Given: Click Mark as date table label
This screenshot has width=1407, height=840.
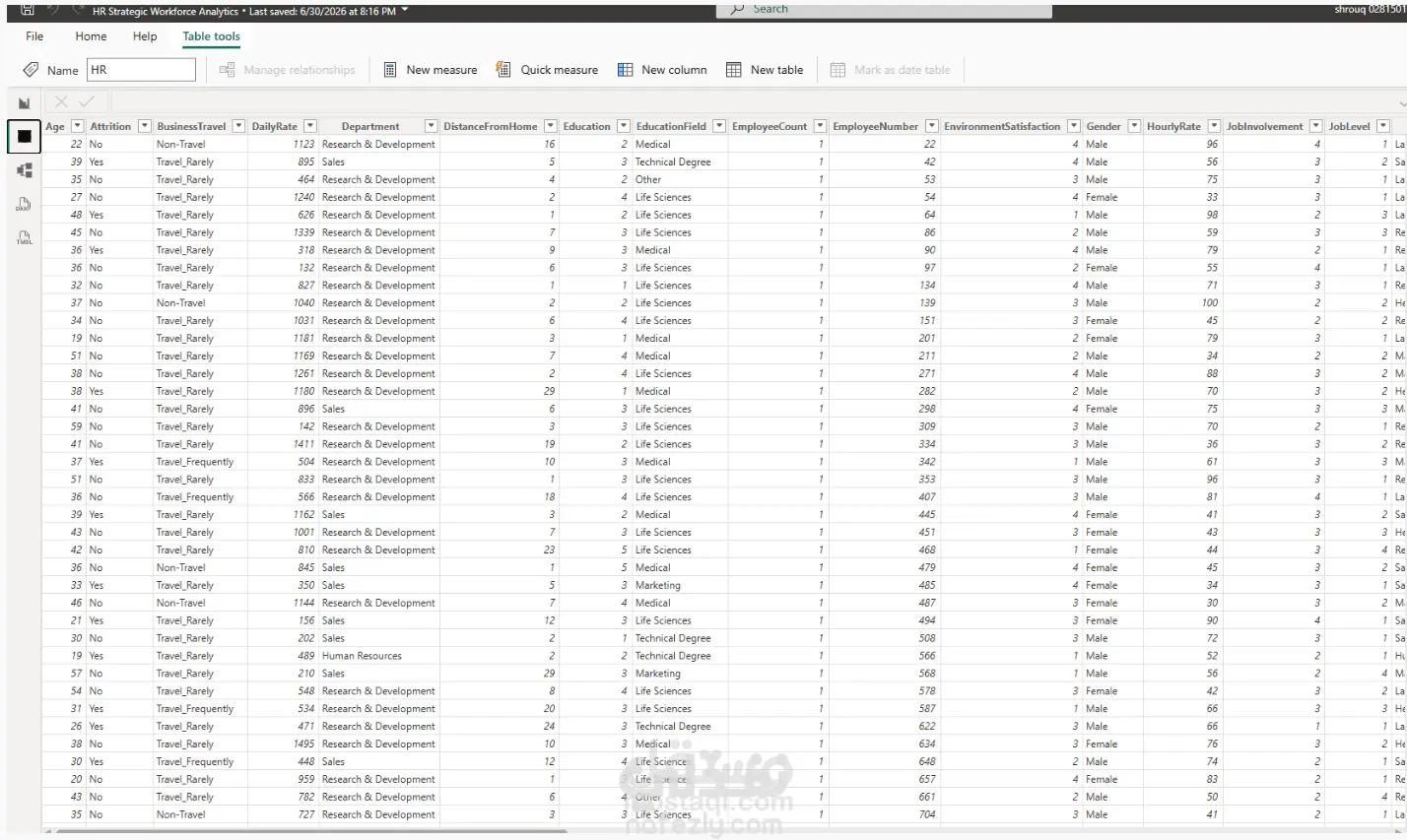Looking at the screenshot, I should click(903, 70).
